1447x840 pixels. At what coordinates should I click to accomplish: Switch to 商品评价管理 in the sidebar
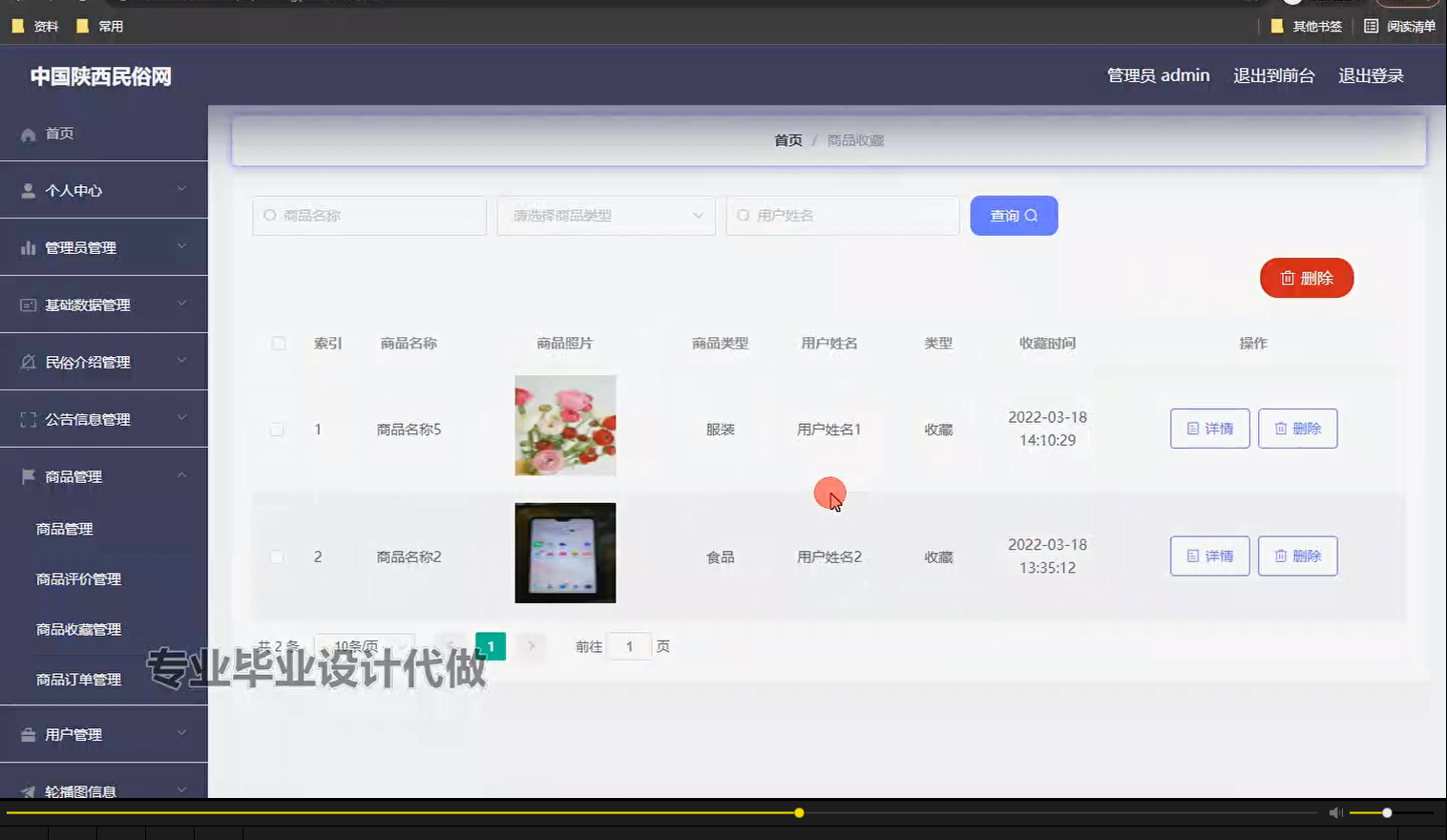[77, 578]
